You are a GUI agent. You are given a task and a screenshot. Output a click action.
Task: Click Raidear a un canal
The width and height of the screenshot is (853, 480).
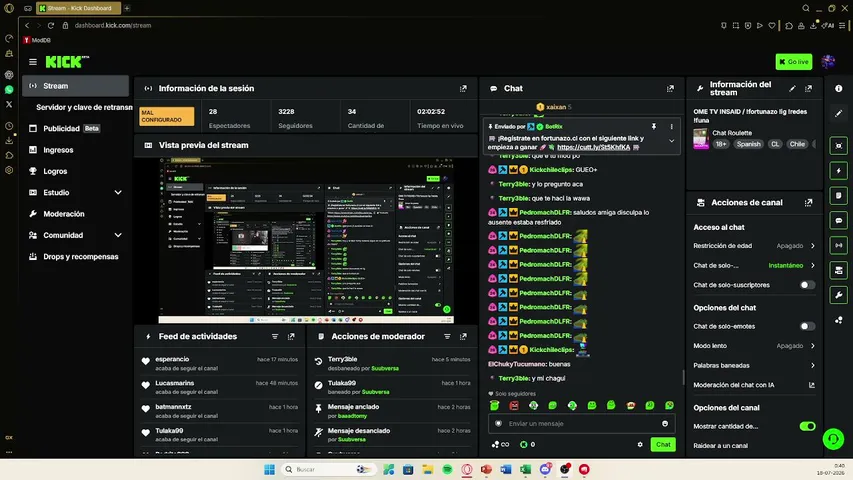pyautogui.click(x=720, y=446)
